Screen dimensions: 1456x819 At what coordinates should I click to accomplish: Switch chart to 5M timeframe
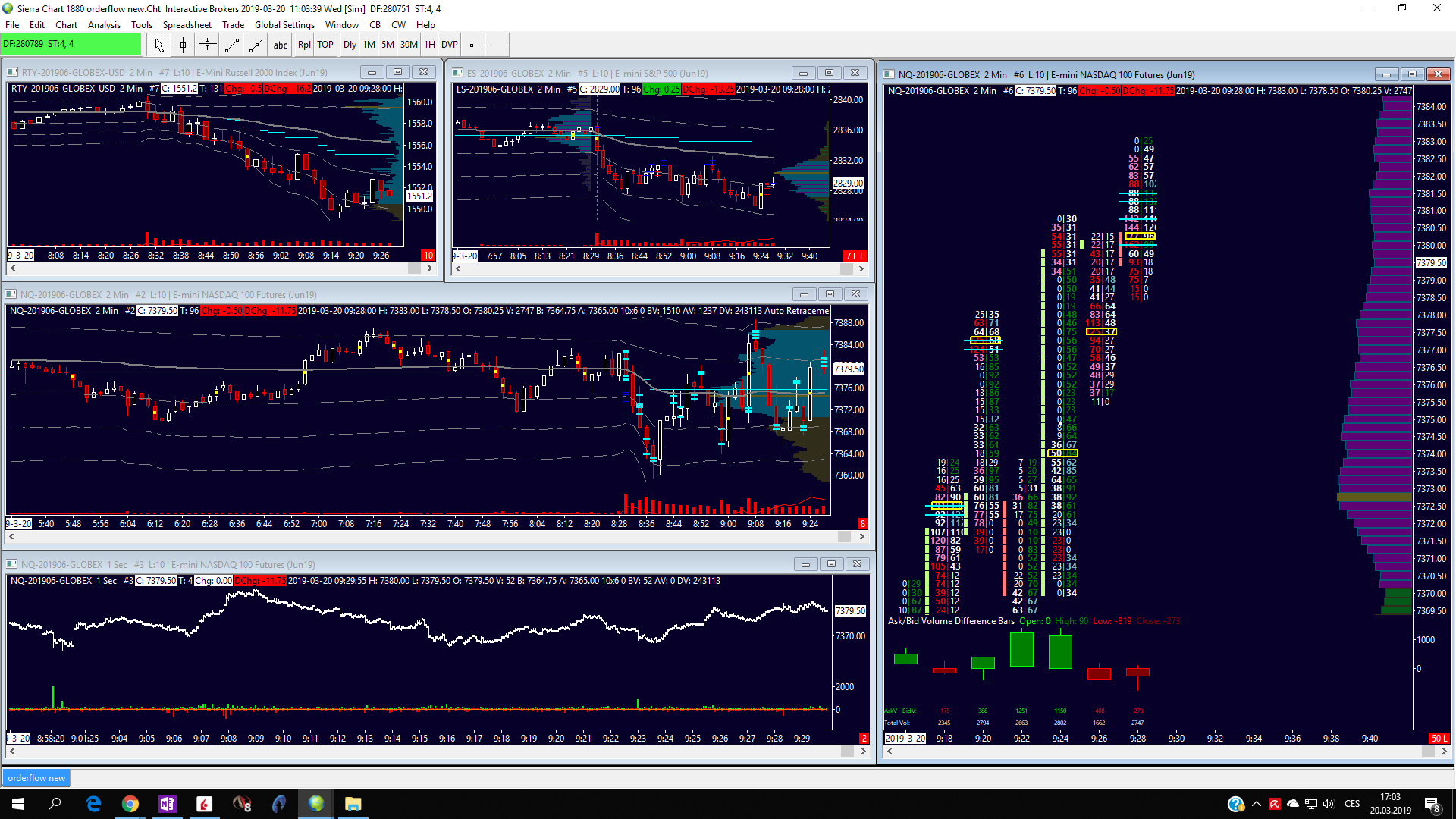(x=388, y=45)
